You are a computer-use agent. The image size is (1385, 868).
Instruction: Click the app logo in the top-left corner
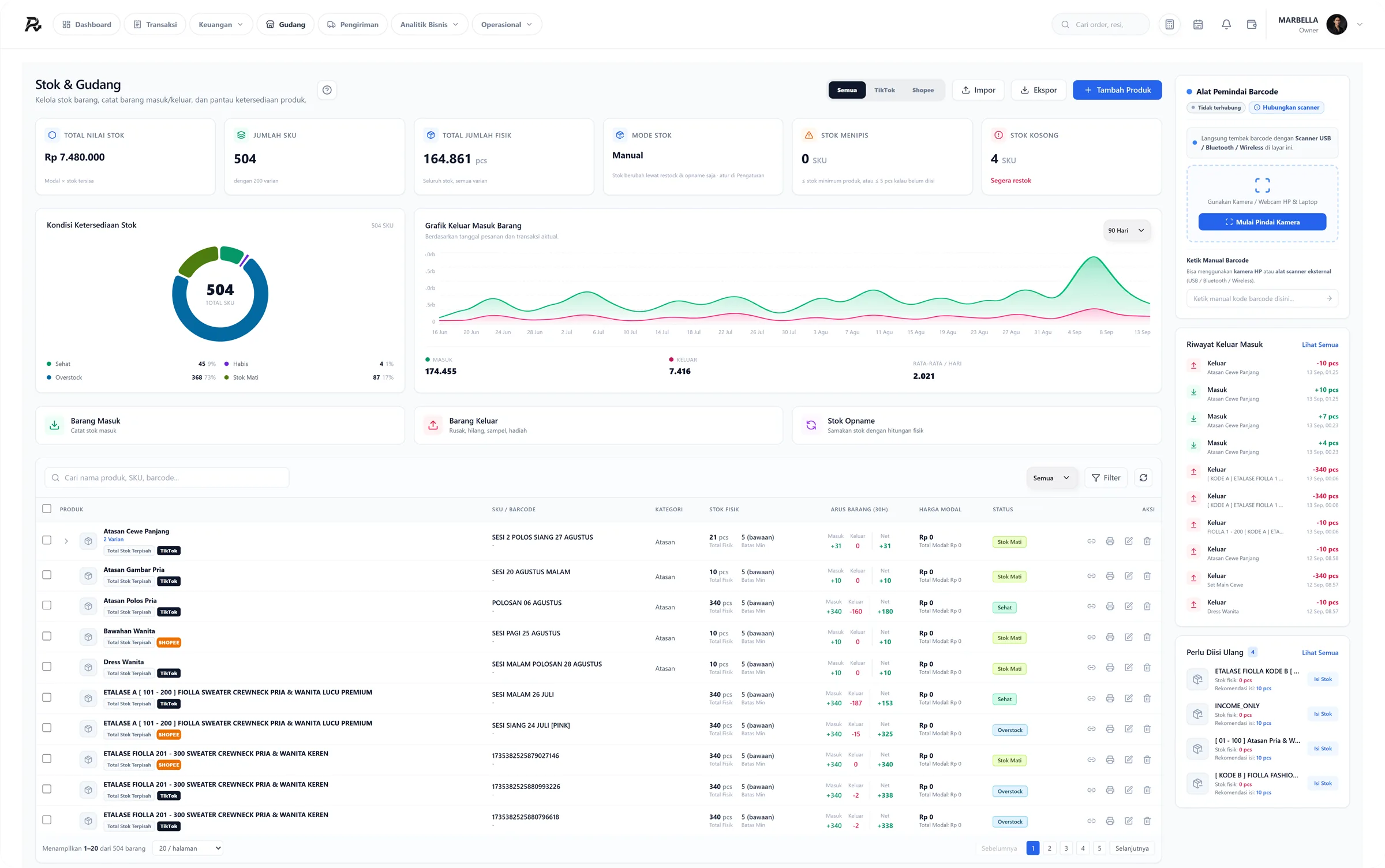[33, 24]
